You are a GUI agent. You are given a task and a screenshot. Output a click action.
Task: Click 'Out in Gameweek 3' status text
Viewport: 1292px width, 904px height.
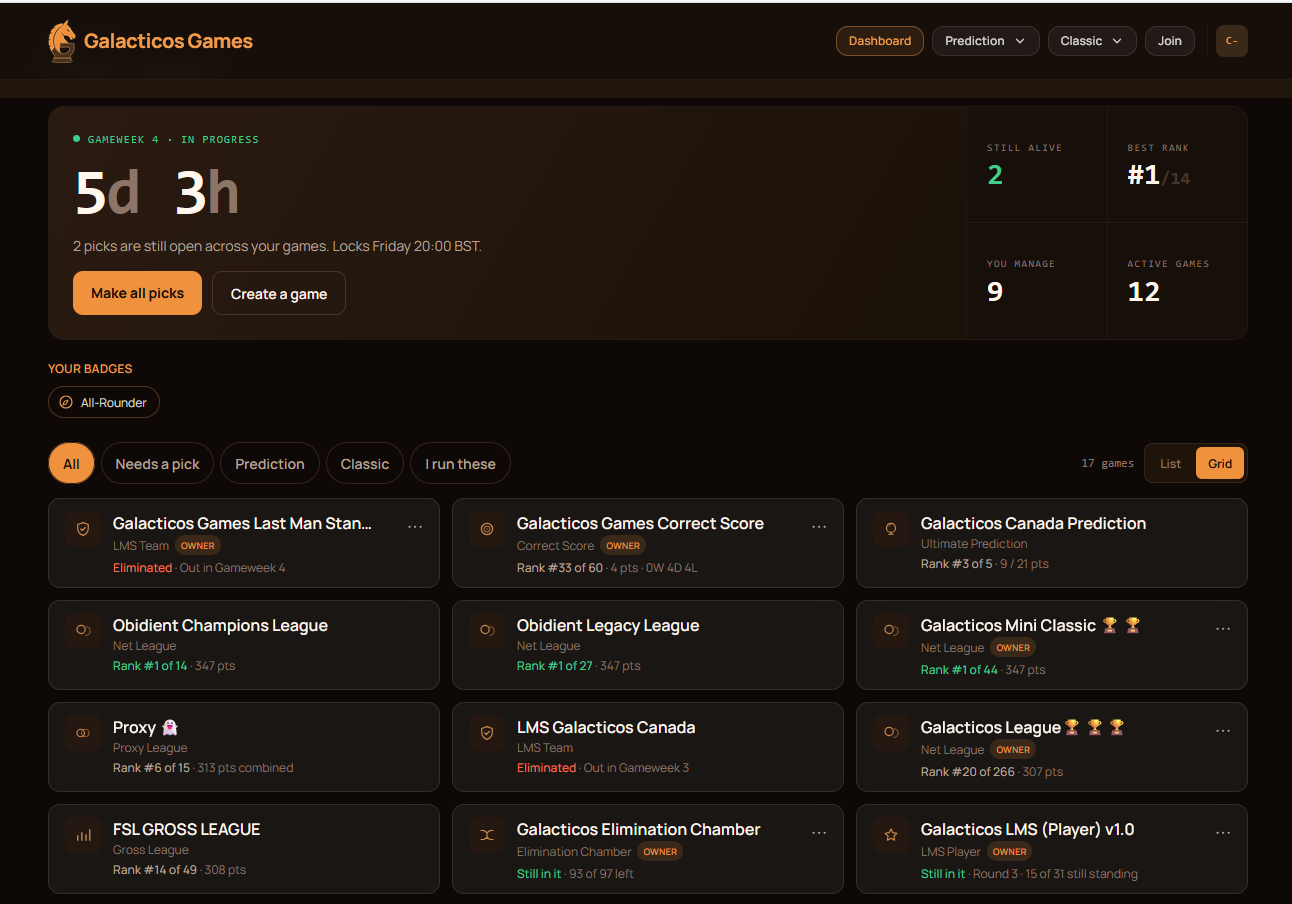click(x=636, y=768)
